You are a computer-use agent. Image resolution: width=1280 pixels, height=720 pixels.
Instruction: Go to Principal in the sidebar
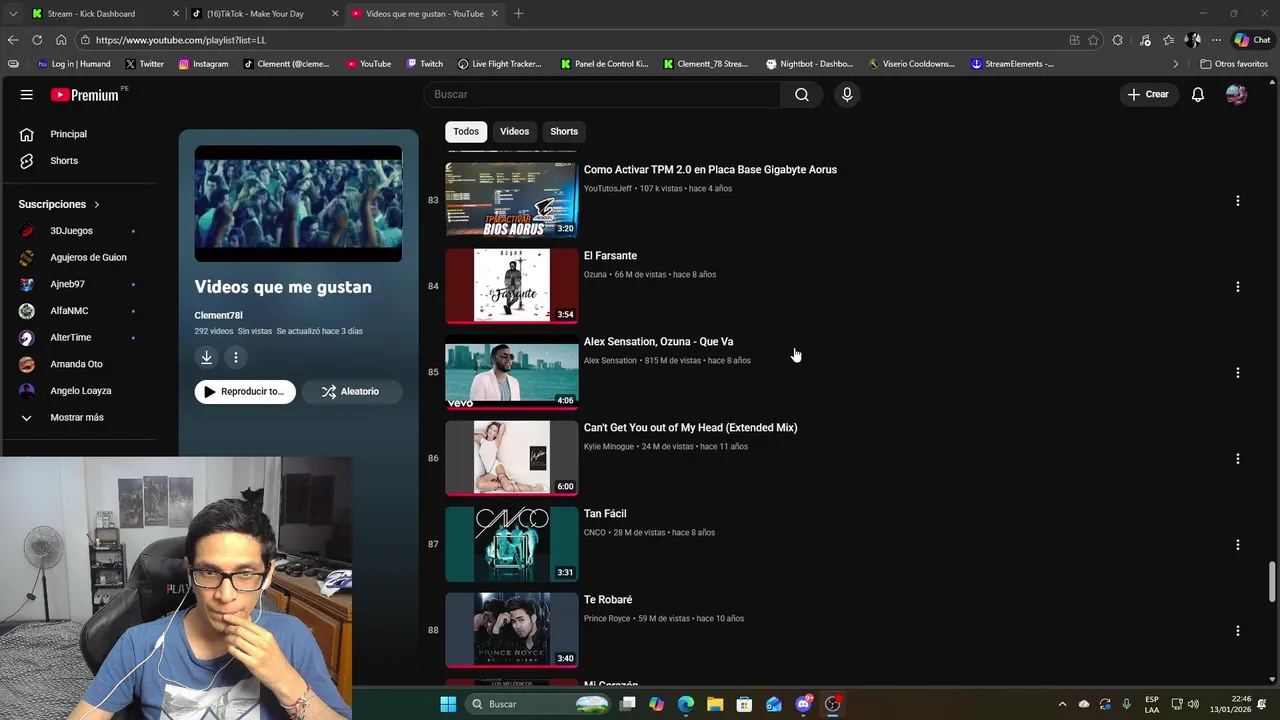click(68, 134)
